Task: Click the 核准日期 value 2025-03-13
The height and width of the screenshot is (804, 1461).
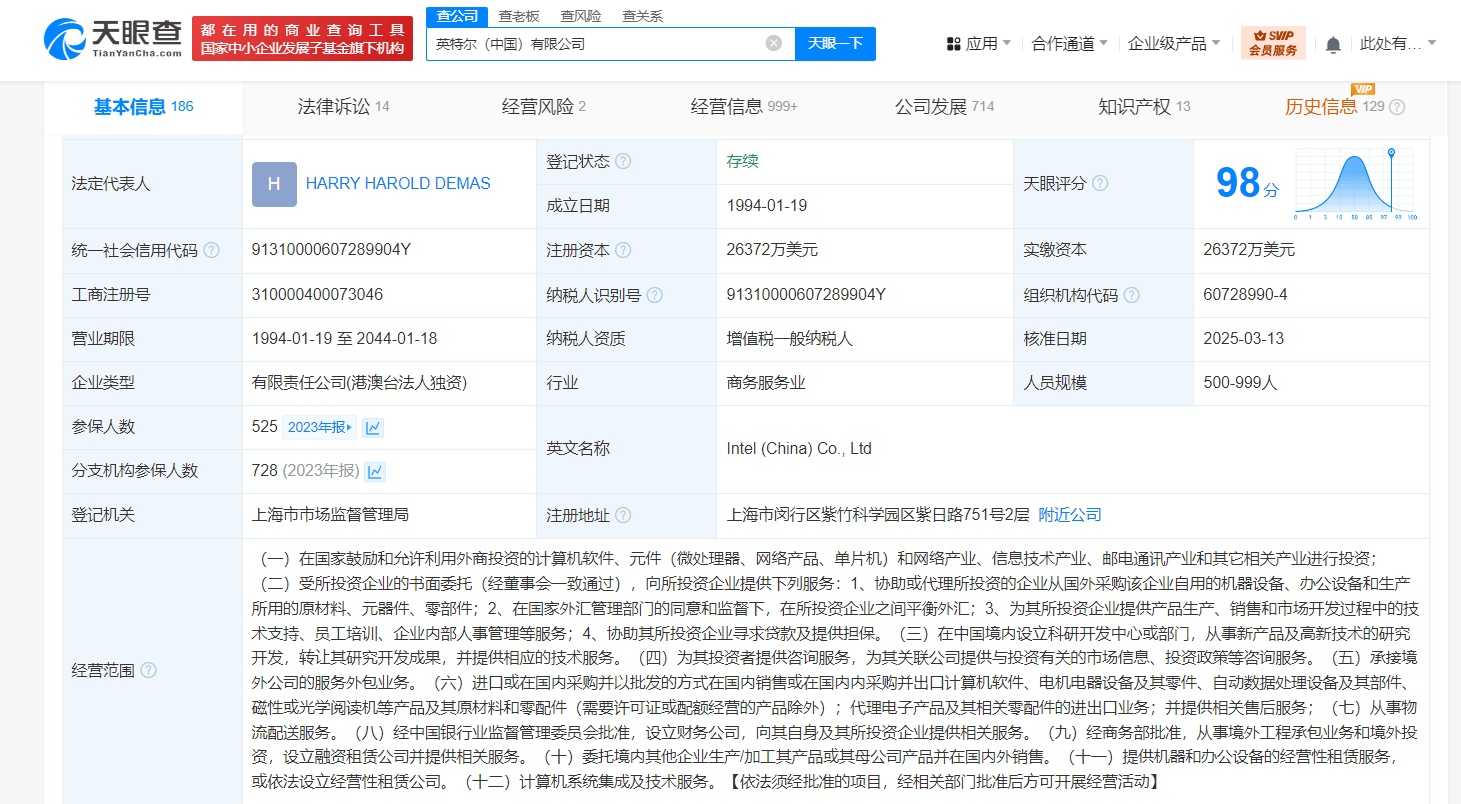Action: click(x=1244, y=339)
